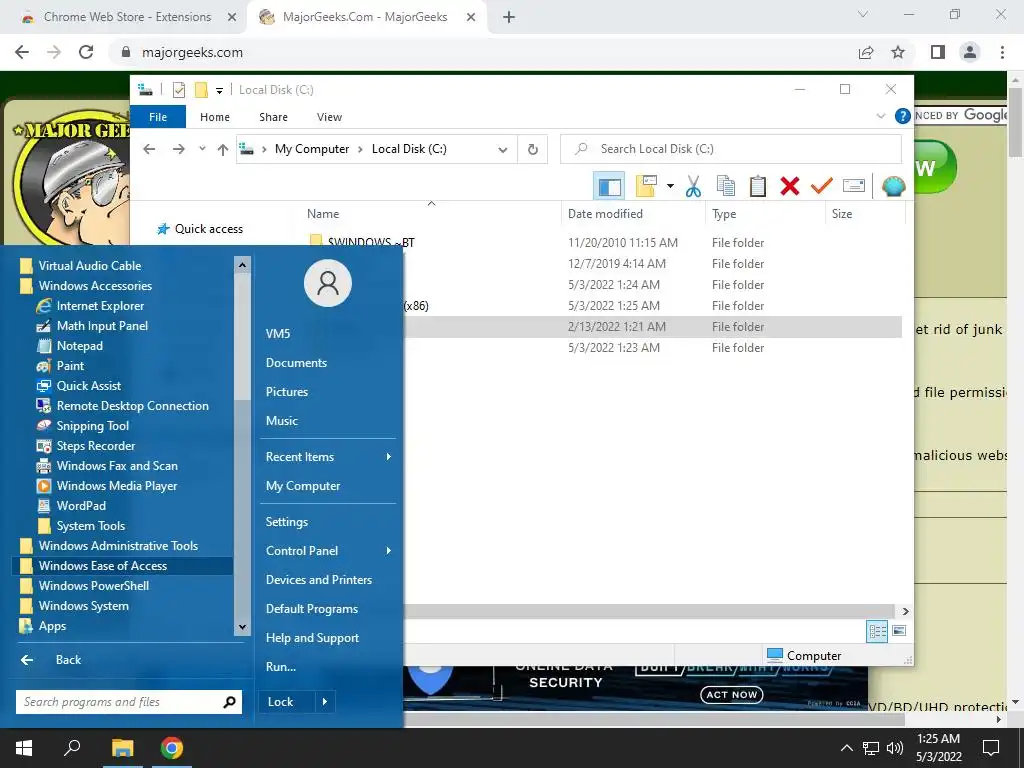Click the Cut scissors icon in Explorer toolbar
The height and width of the screenshot is (768, 1024).
tap(693, 186)
